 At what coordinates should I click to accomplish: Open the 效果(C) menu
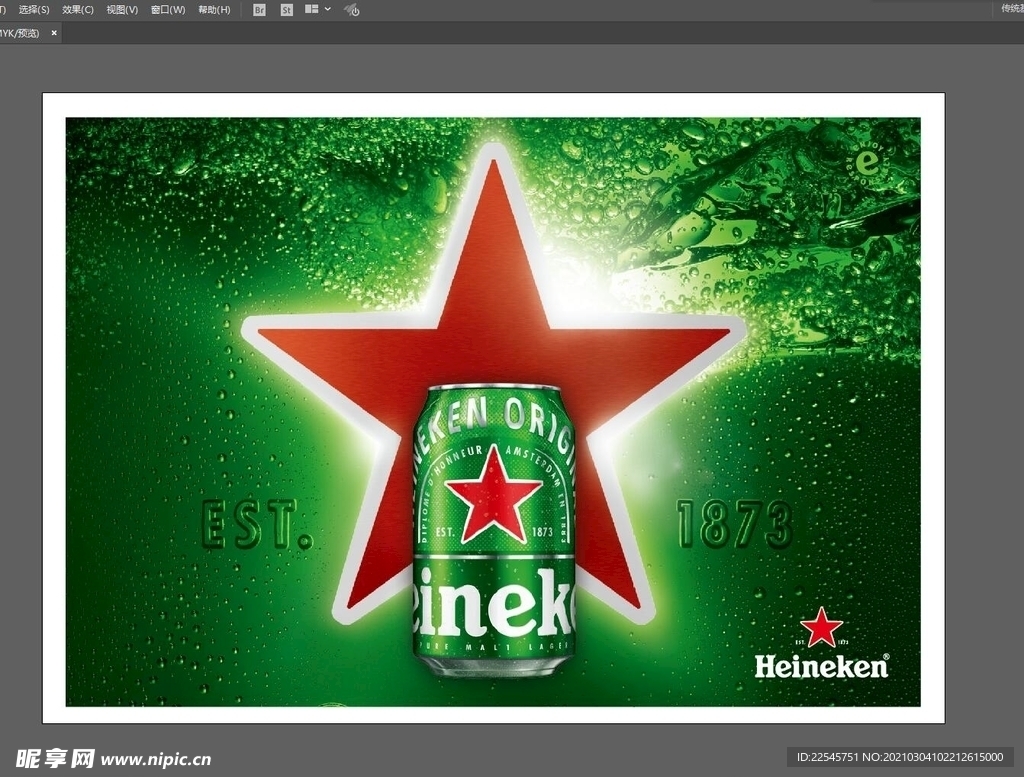[78, 10]
